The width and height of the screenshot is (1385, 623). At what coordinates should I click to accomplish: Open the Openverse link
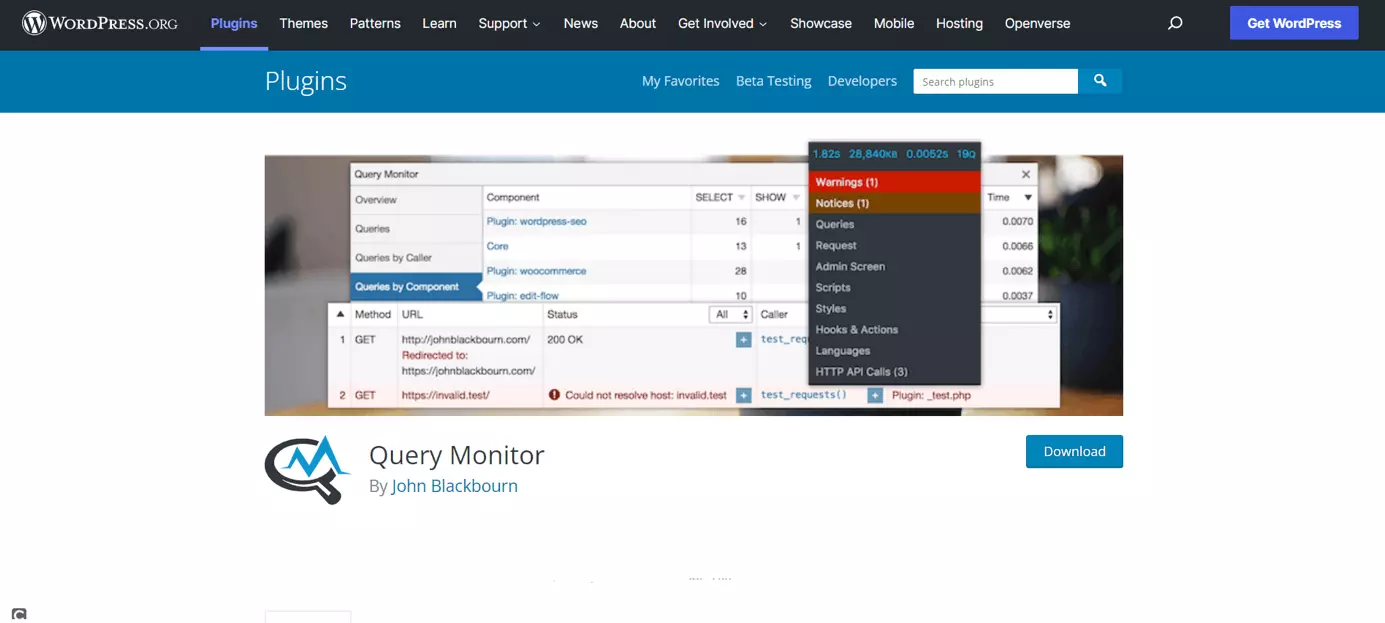(1037, 23)
